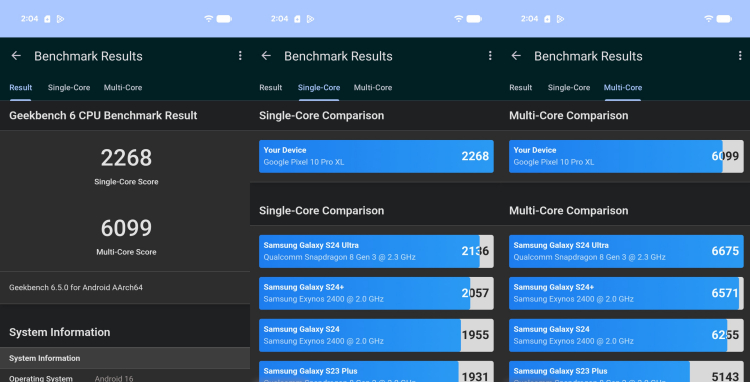Viewport: 750px width, 382px height.
Task: Switch to Multi-Core tab on left screen
Action: pyautogui.click(x=123, y=87)
